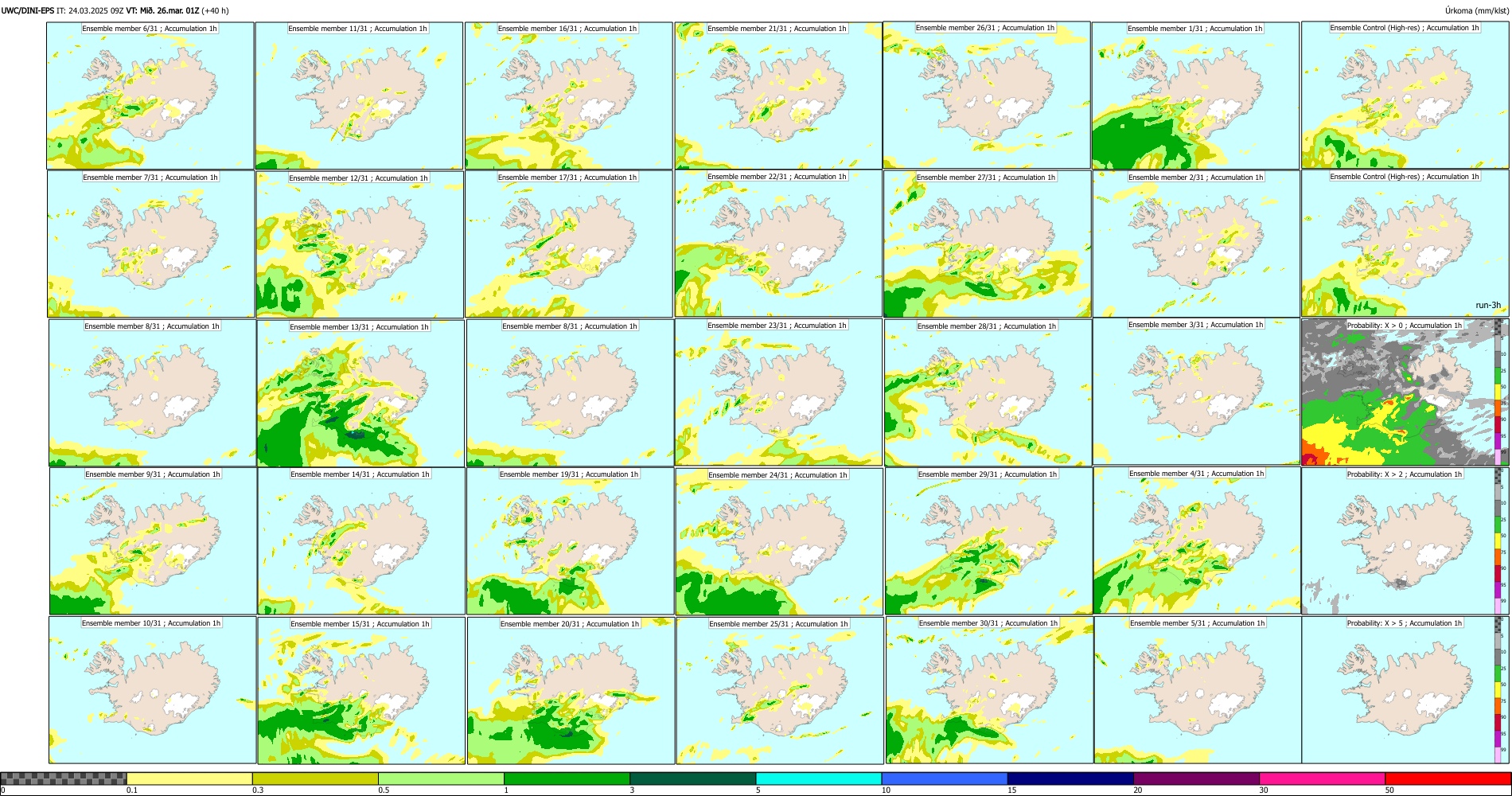Click the run-3h label on control panel
Screen dimensions: 1512x796
pos(1488,305)
